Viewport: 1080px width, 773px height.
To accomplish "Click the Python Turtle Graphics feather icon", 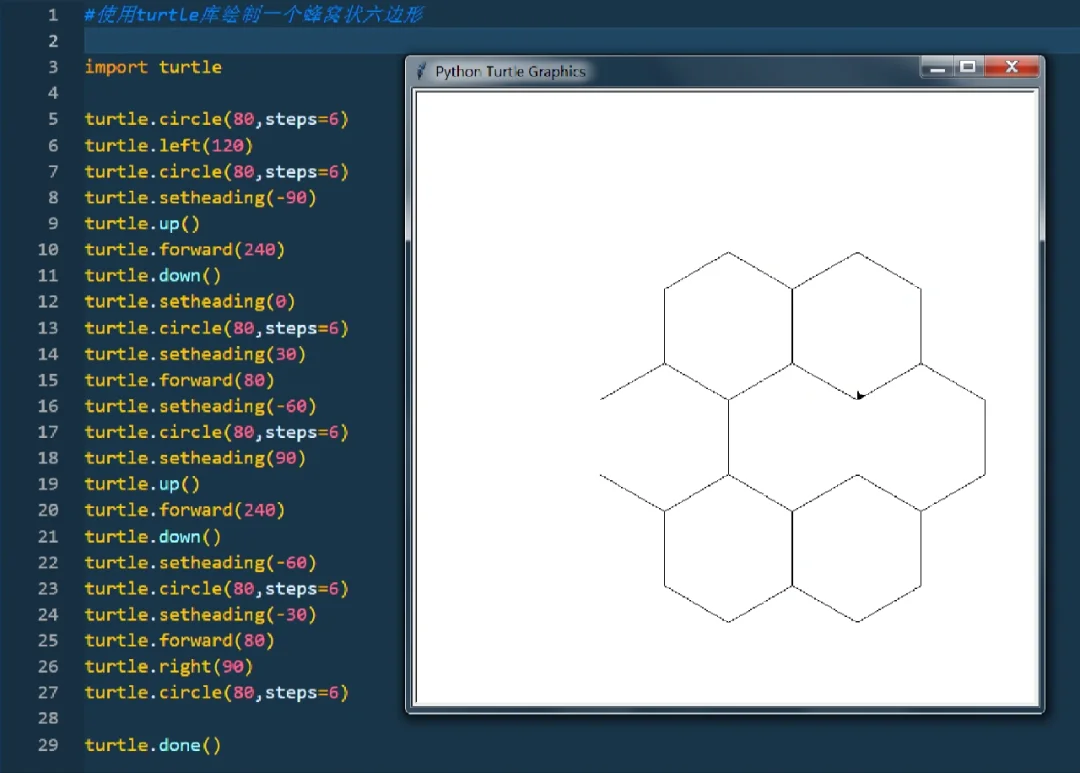I will (x=422, y=71).
